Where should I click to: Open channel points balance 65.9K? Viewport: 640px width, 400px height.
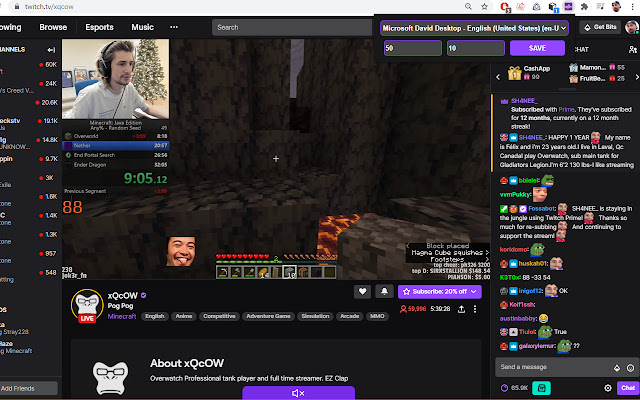click(x=514, y=388)
